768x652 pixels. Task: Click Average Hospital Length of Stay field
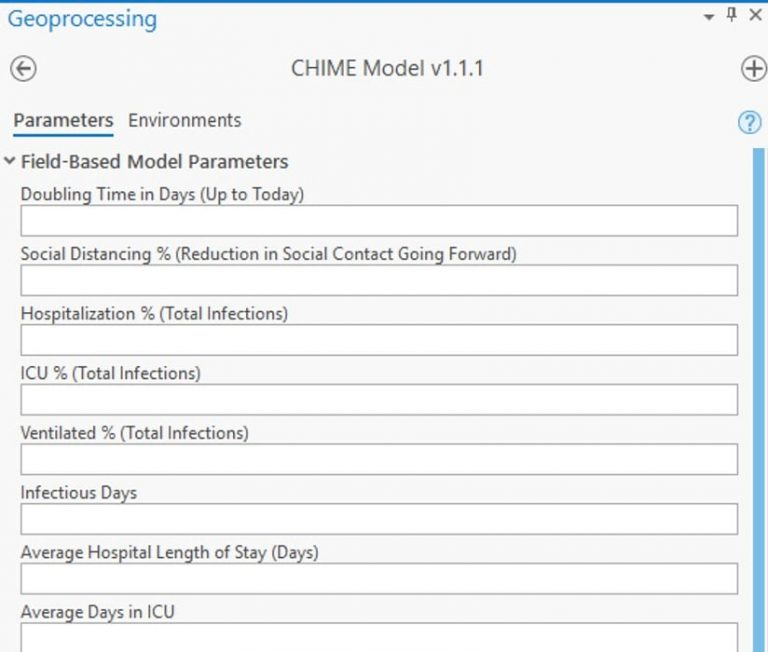click(379, 579)
